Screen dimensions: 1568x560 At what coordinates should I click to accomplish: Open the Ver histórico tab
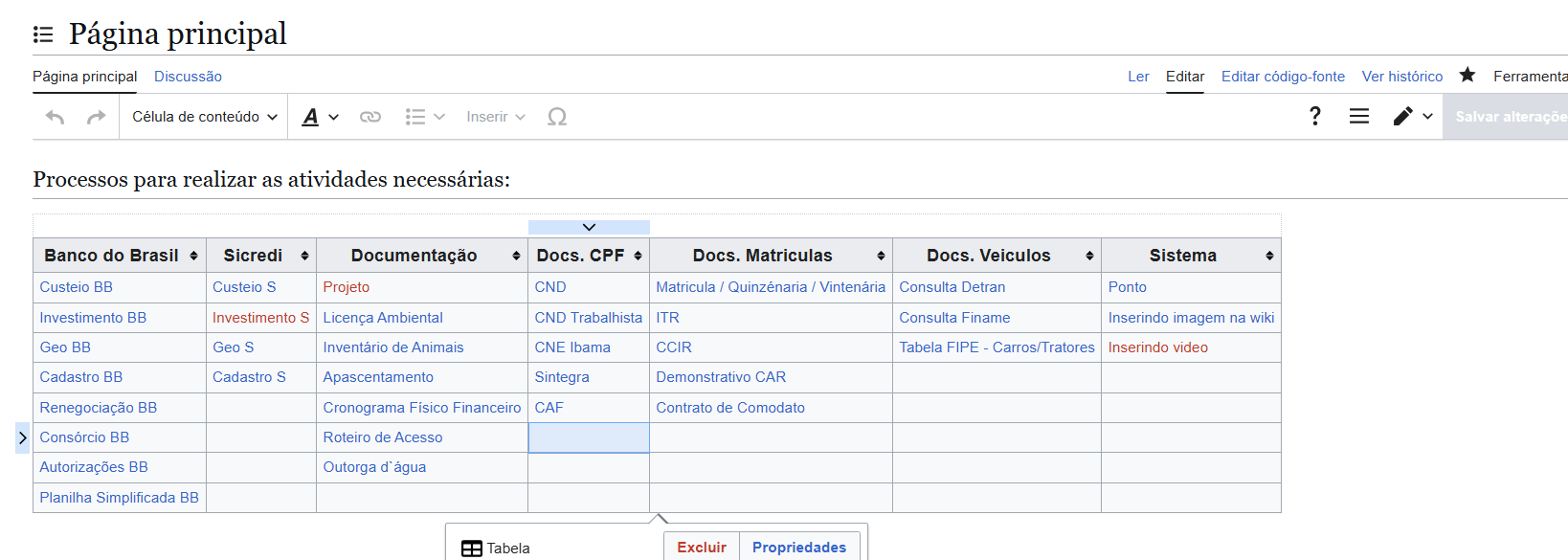click(x=1401, y=77)
